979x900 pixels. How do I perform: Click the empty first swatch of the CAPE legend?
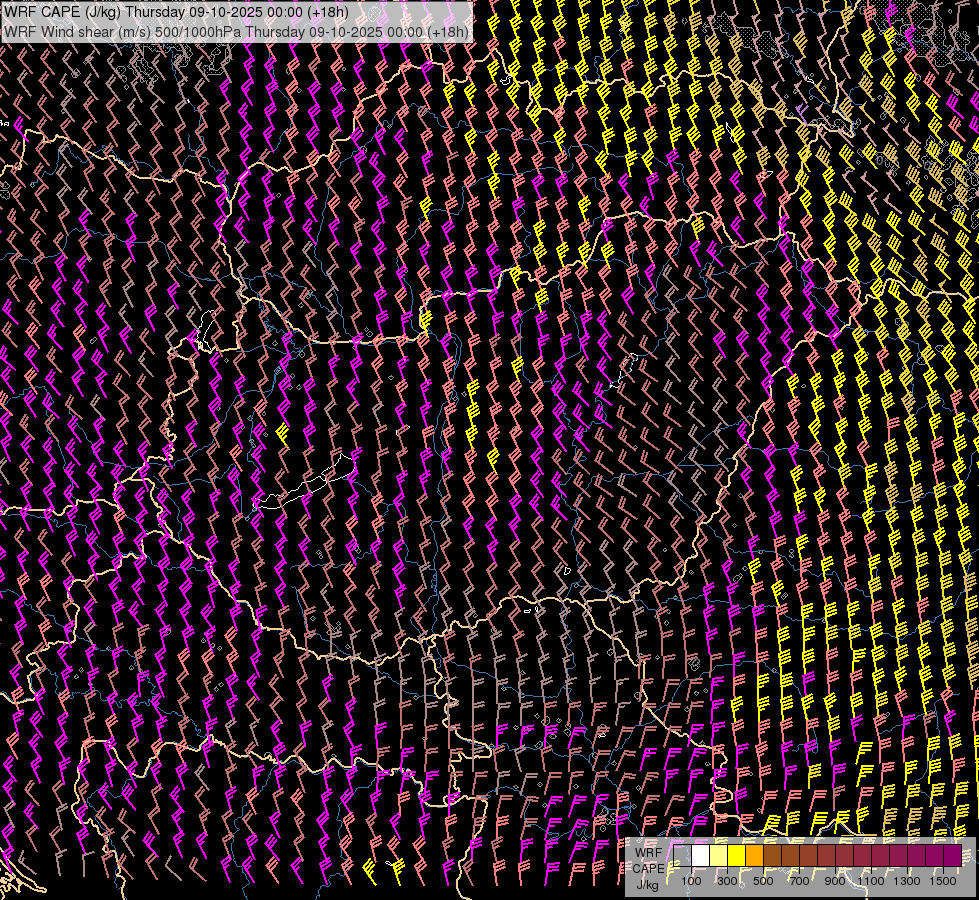pos(683,856)
